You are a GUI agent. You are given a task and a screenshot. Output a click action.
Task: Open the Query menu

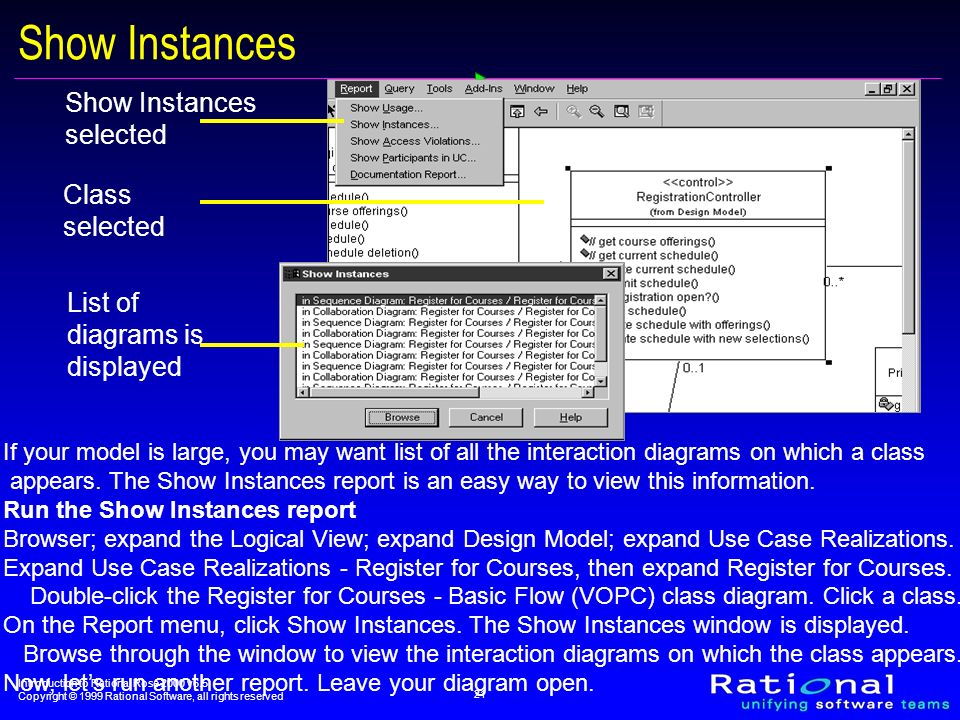[399, 89]
